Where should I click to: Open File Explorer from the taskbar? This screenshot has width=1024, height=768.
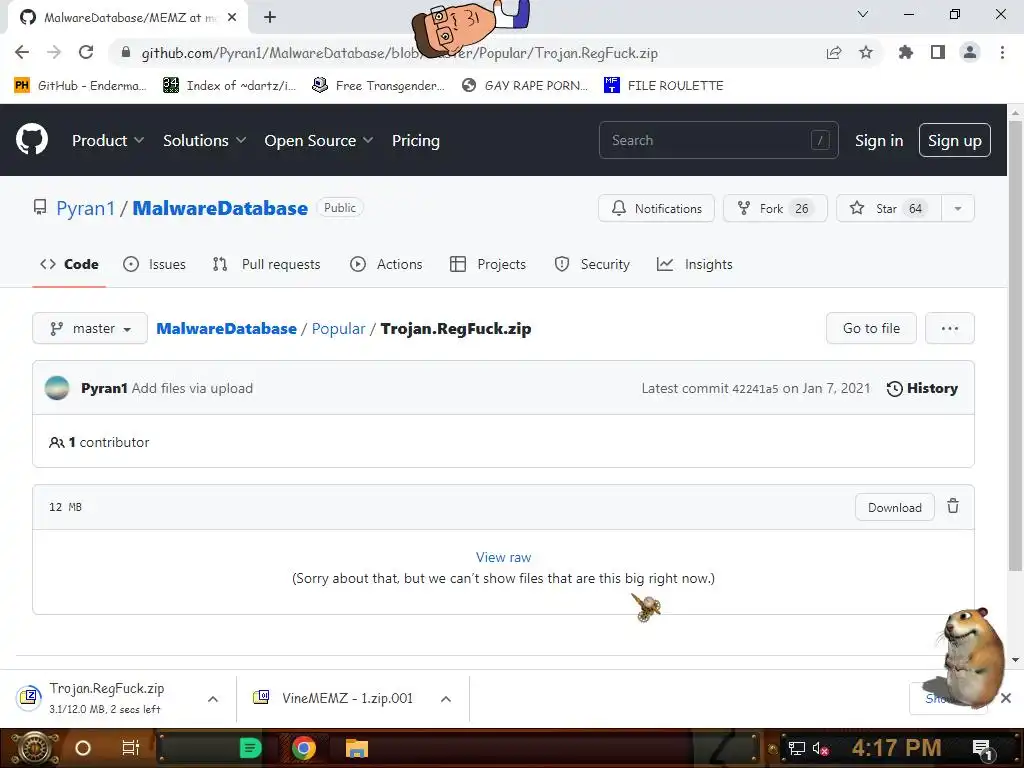coord(357,748)
